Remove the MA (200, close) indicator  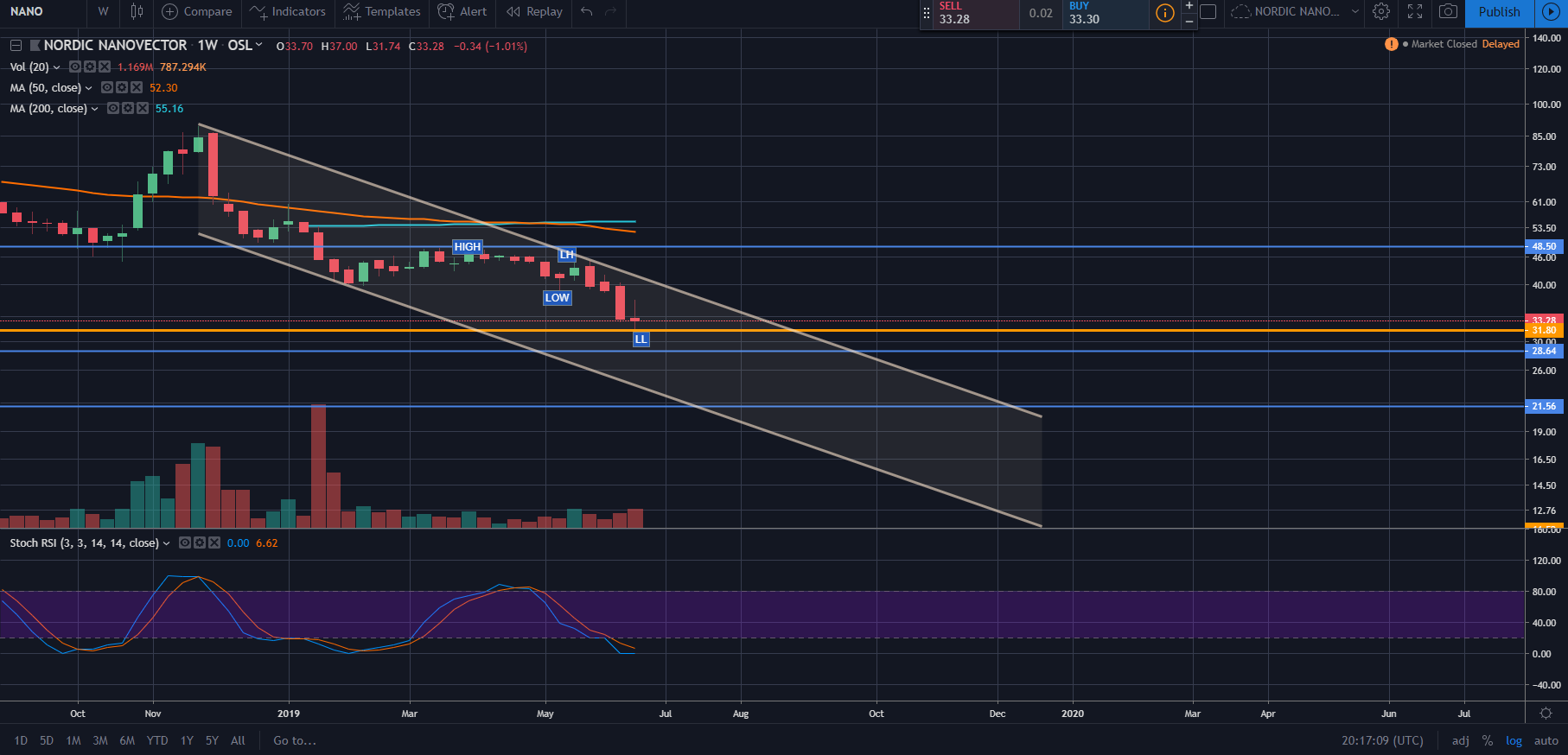click(x=143, y=108)
